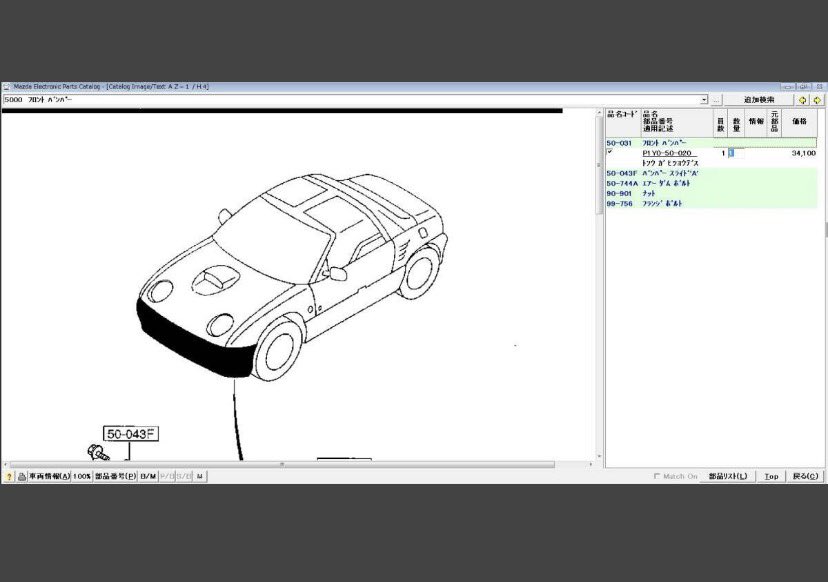Click vertical scrollbar thumb beside diagram
The width and height of the screenshot is (828, 582).
(599, 165)
